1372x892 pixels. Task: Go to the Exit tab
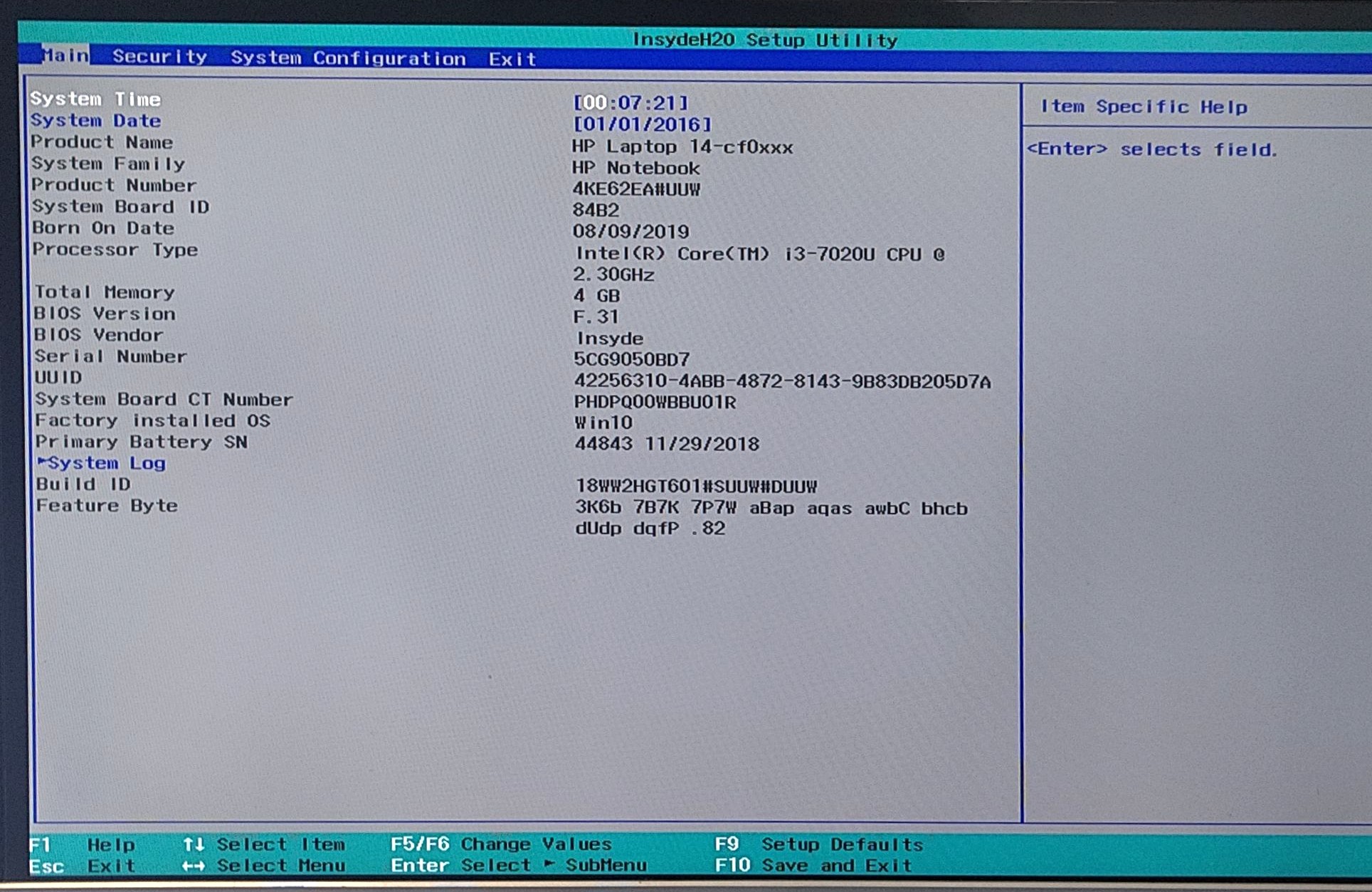click(x=512, y=59)
